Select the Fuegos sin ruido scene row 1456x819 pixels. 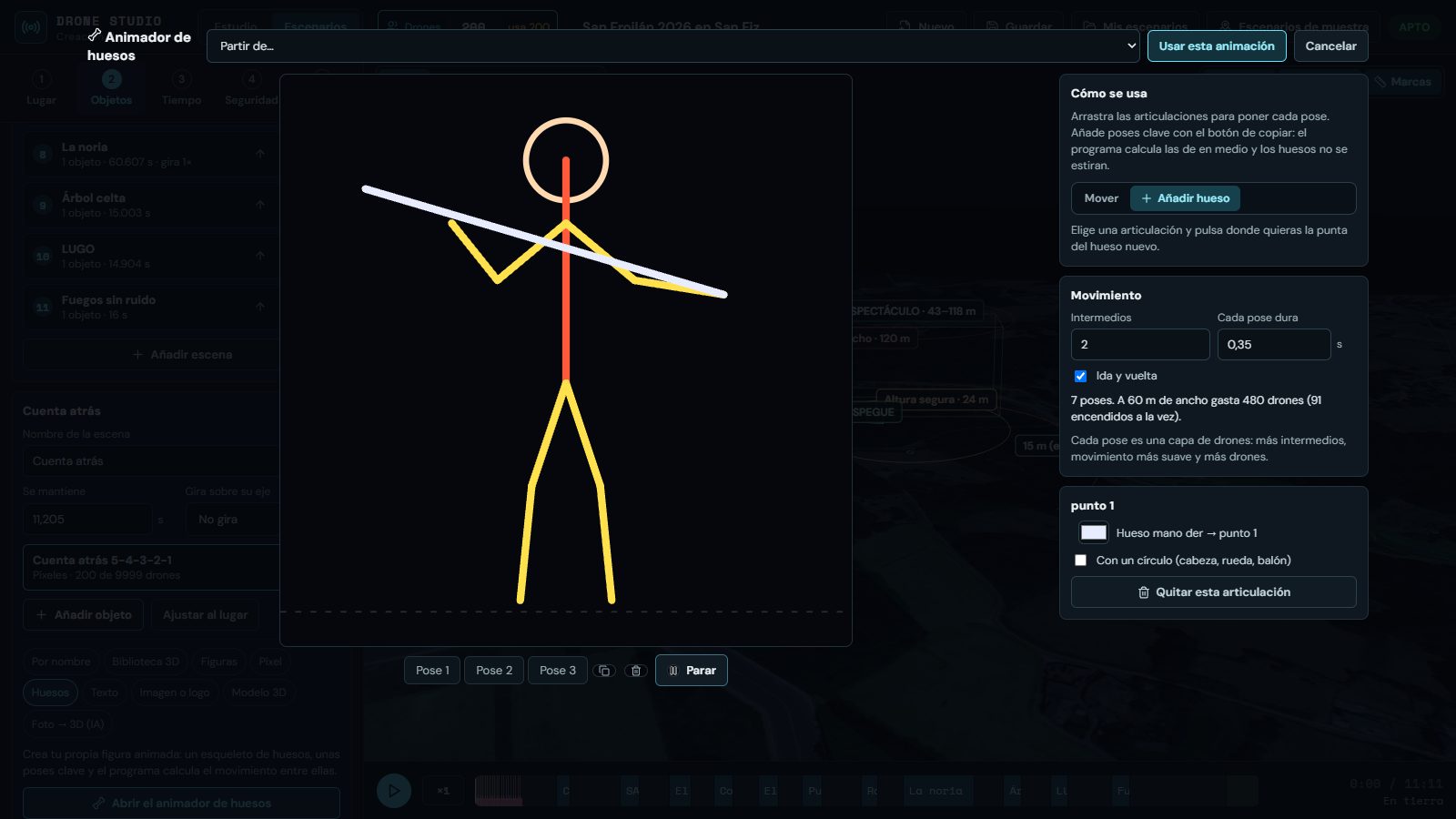click(151, 307)
